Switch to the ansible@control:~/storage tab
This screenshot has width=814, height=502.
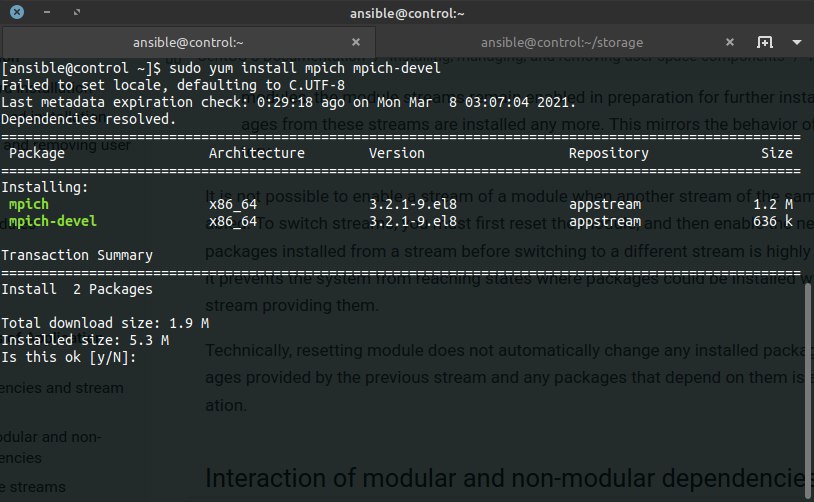[x=562, y=42]
